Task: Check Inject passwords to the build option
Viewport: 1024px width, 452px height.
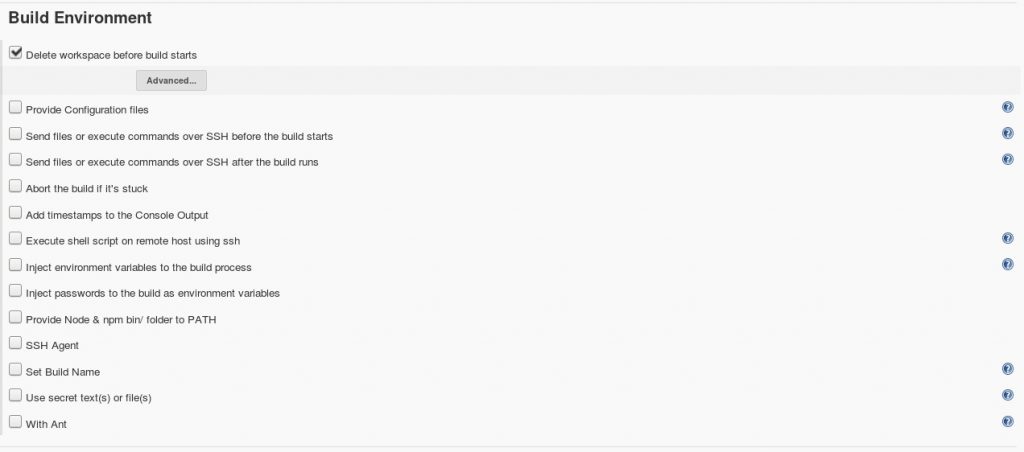Action: [x=16, y=291]
